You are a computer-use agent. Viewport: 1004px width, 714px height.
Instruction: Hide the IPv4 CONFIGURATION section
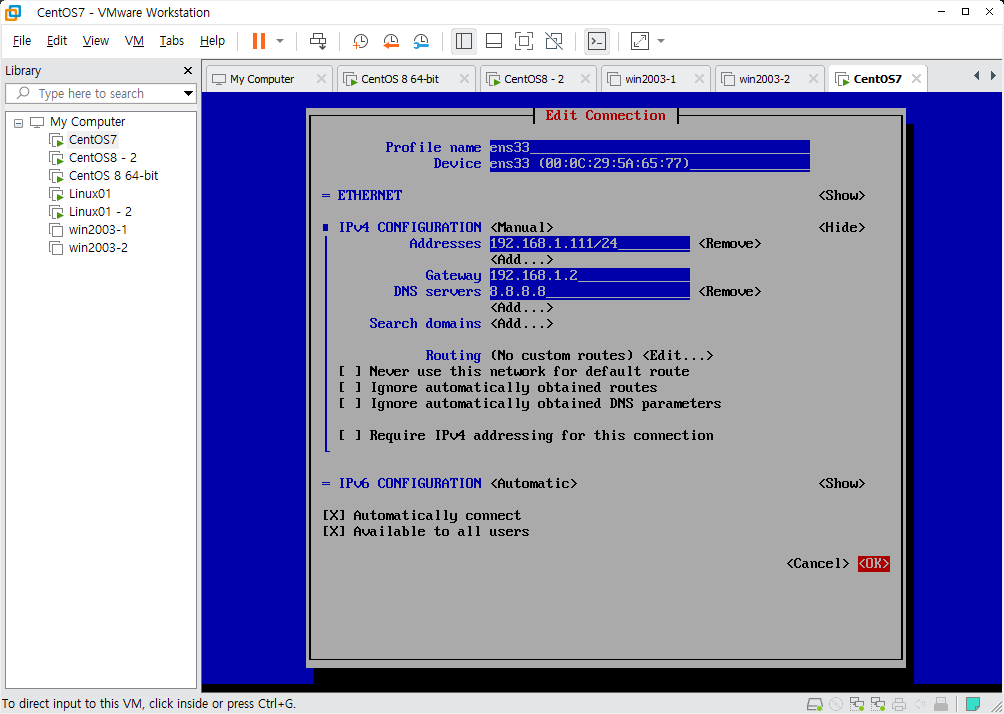coord(841,227)
